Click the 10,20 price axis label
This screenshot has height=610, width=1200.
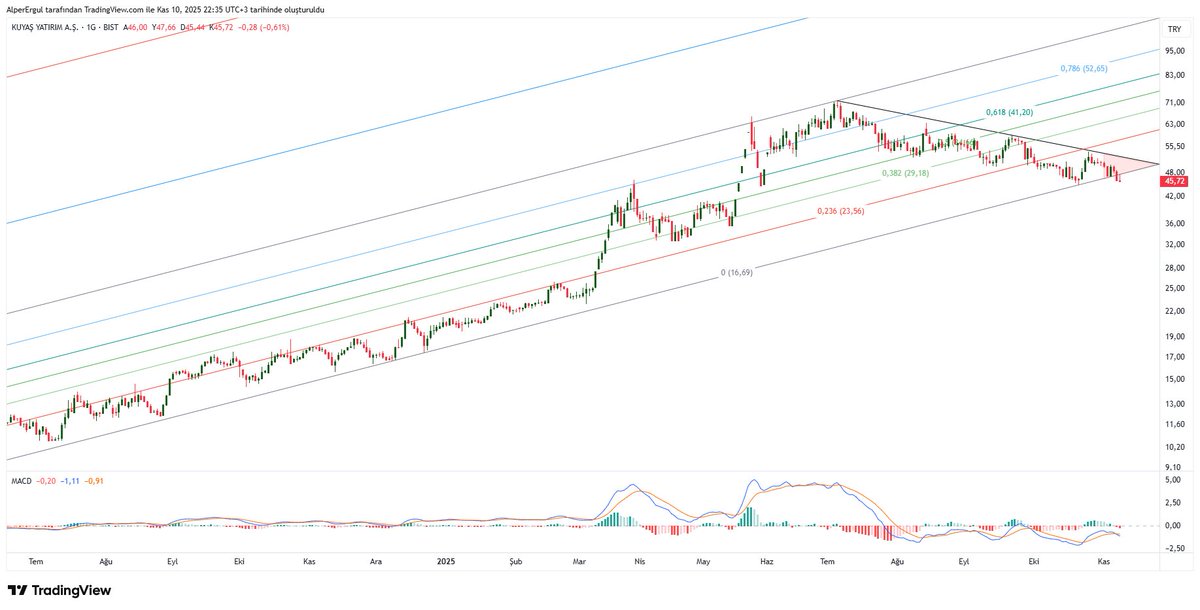(1174, 447)
